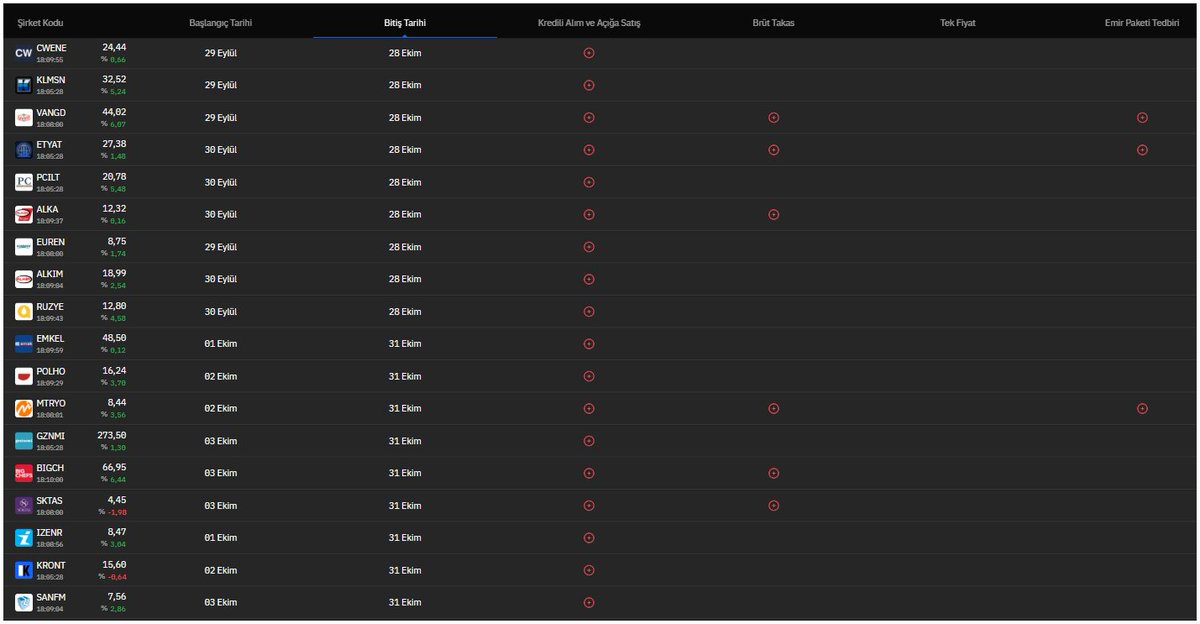The height and width of the screenshot is (624, 1200).
Task: Open the VANGD stock code link
Action: pos(51,113)
